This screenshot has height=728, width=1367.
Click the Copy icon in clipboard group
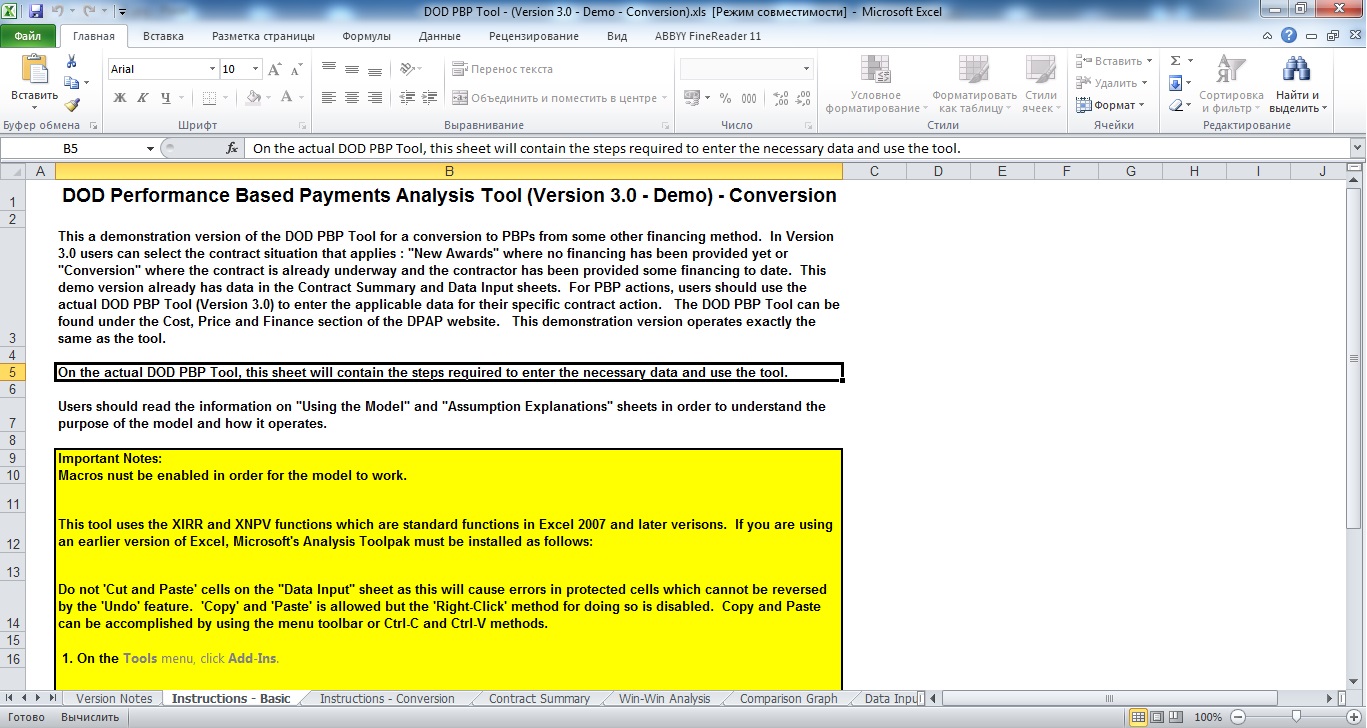point(72,83)
